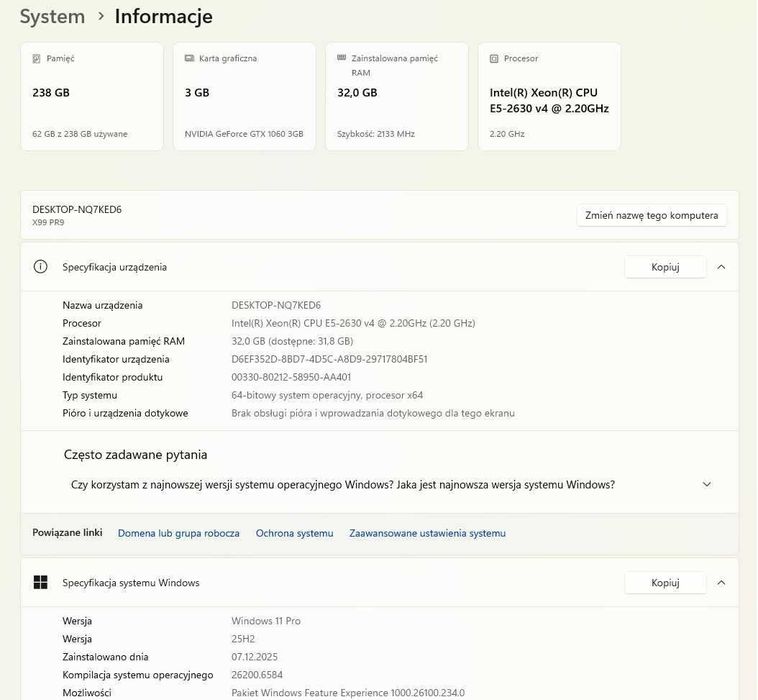
Task: Click the Identyfikator urządzenia label
Action: tap(116, 359)
